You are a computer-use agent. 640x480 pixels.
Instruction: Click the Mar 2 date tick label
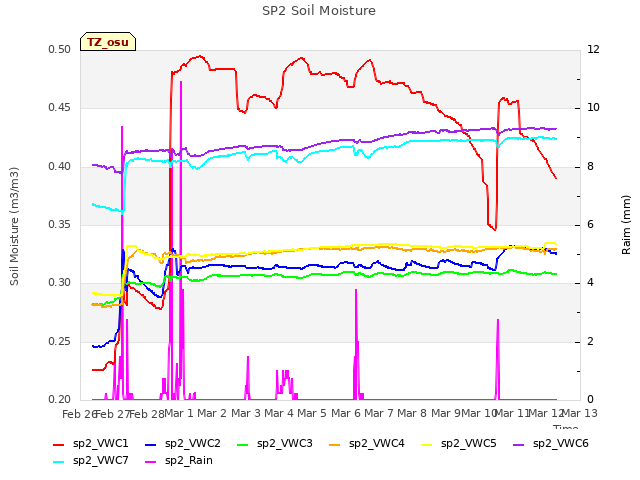tap(212, 413)
